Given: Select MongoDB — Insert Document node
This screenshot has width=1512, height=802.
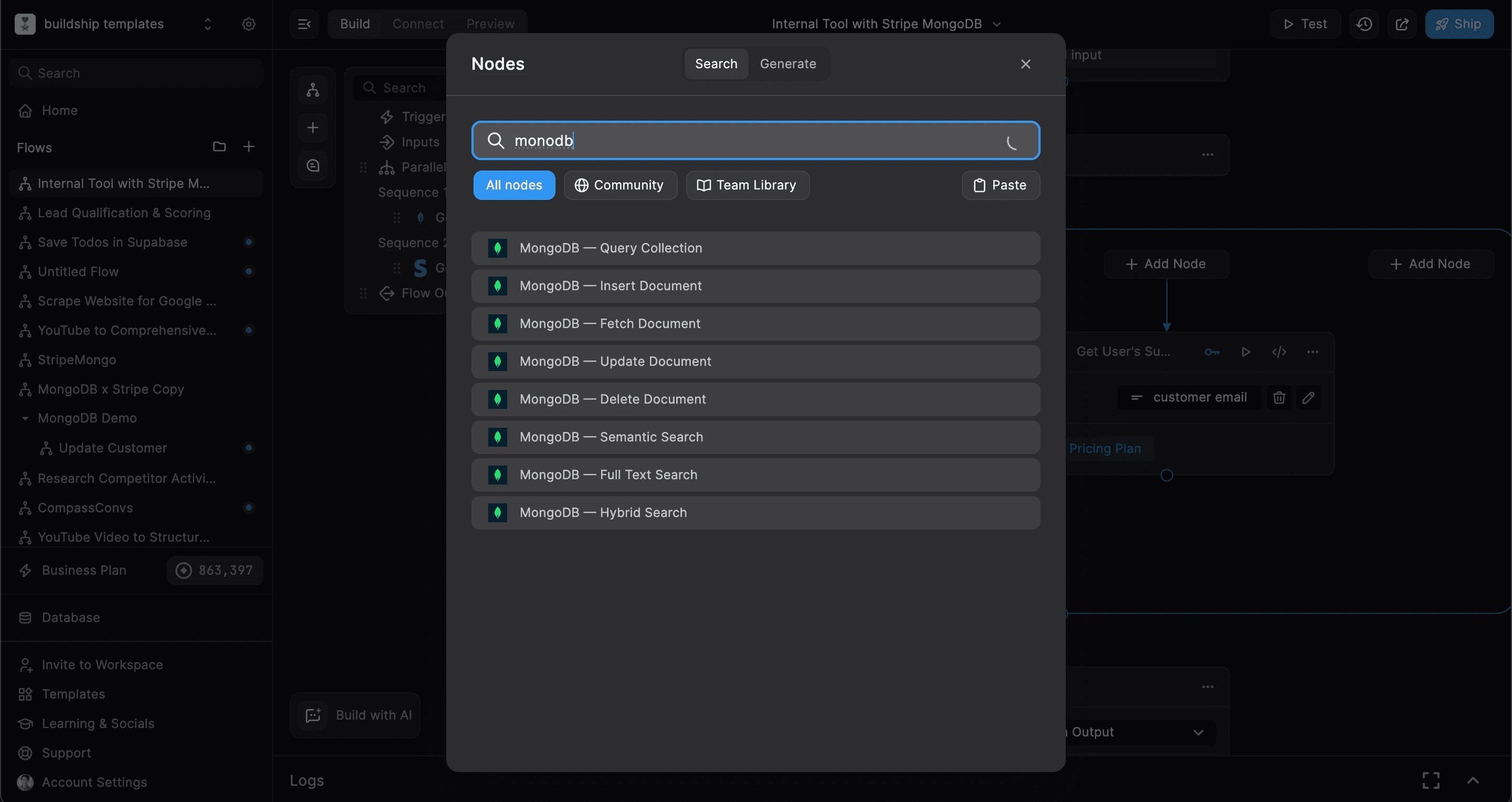Looking at the screenshot, I should [755, 286].
